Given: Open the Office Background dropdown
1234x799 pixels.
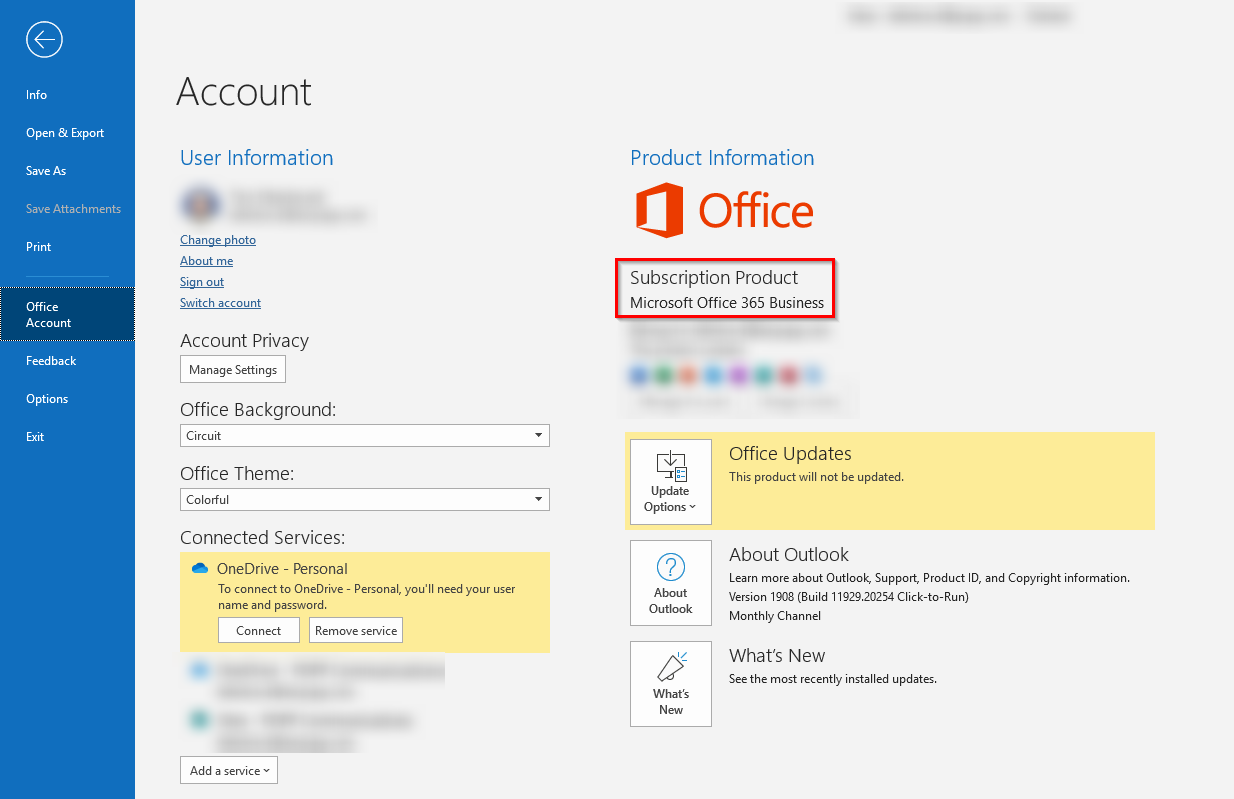Looking at the screenshot, I should pos(539,435).
